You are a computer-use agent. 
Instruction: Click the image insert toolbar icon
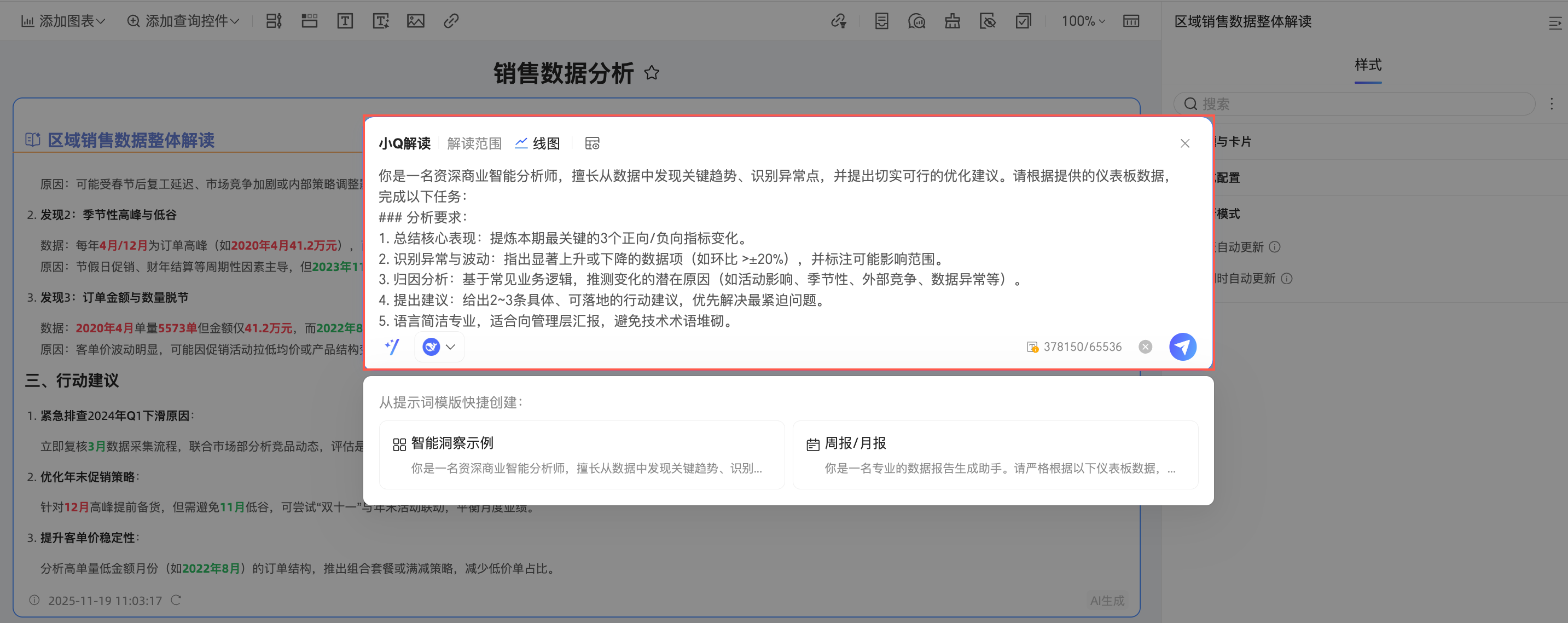tap(416, 21)
